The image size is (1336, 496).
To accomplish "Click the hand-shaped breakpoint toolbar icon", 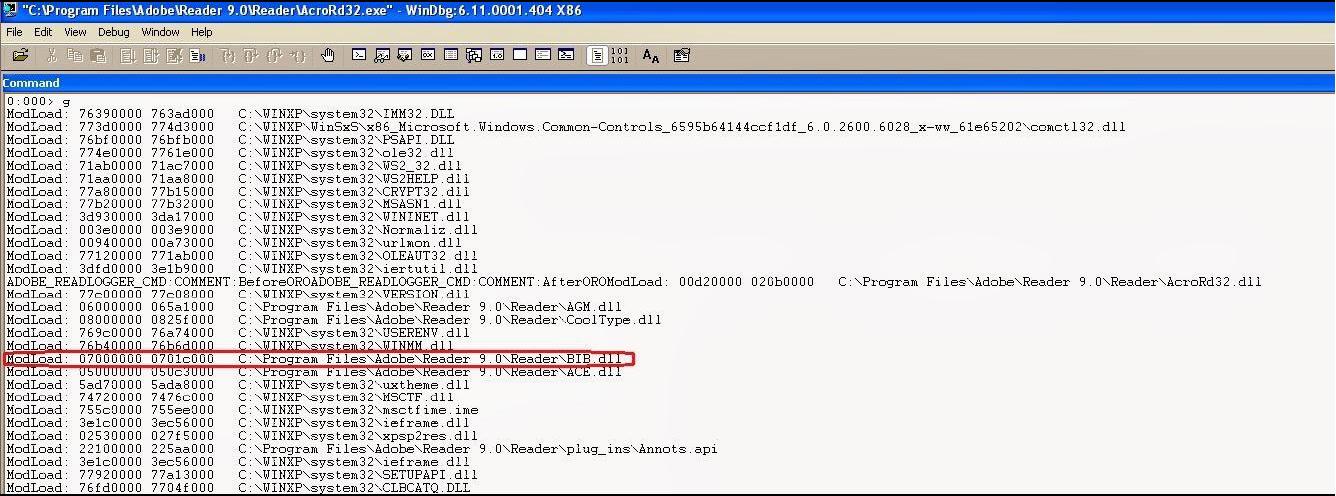I will coord(328,55).
